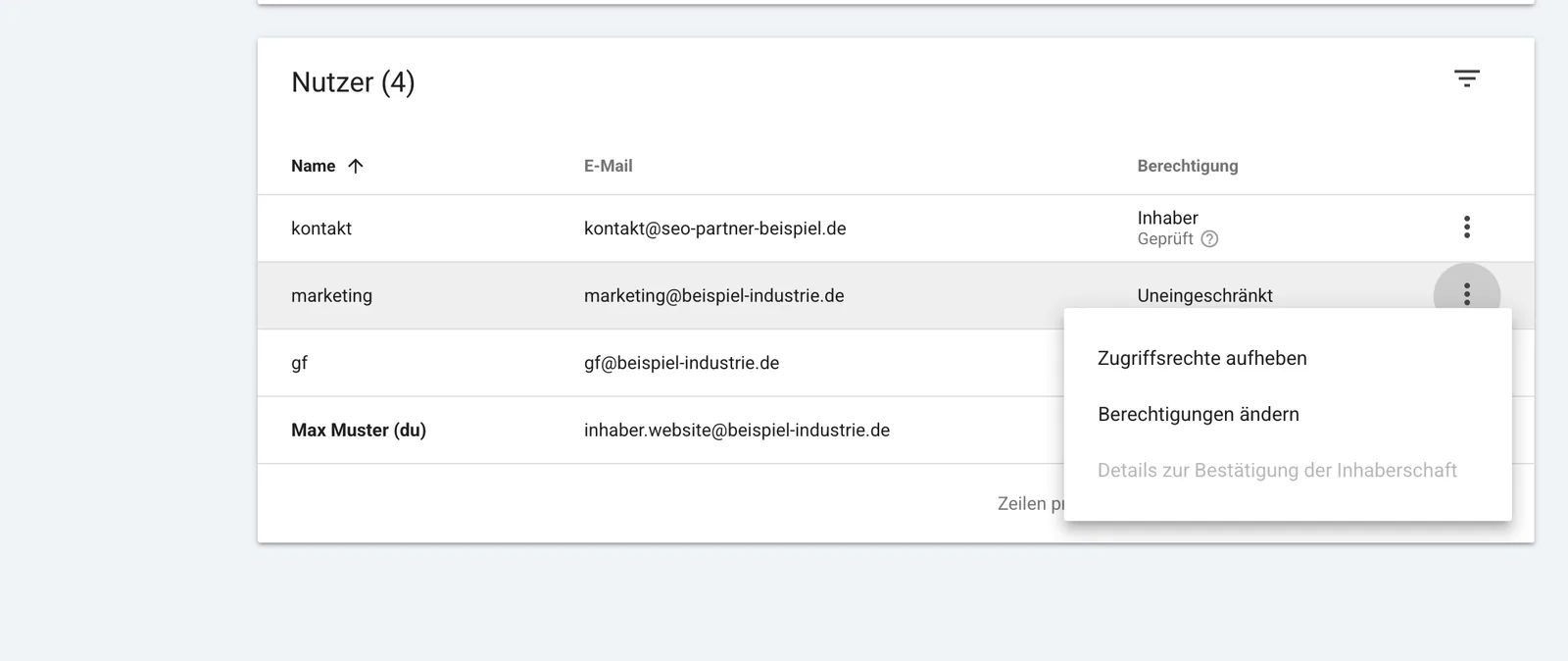Click the Nutzer (4) heading
The image size is (1568, 661).
[x=353, y=82]
